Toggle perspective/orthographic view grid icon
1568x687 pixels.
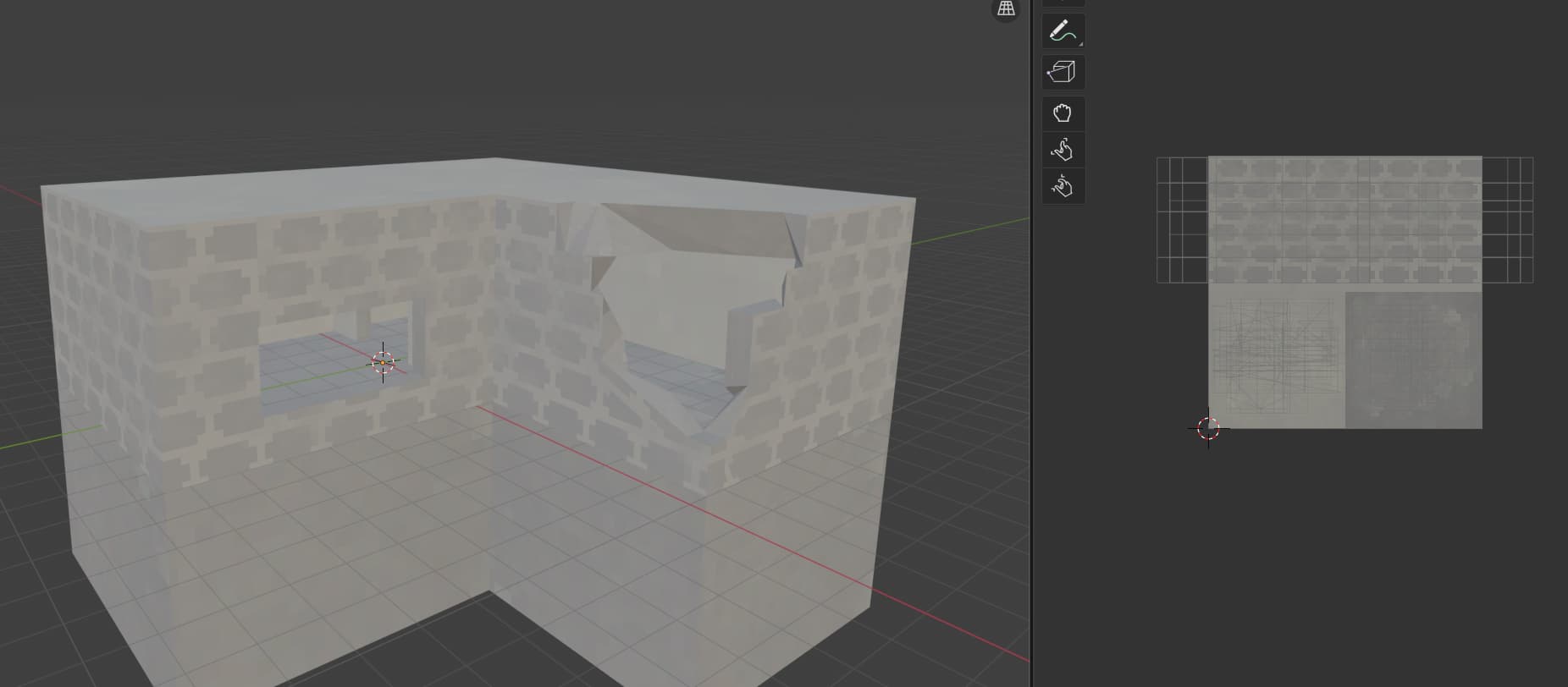click(1006, 9)
